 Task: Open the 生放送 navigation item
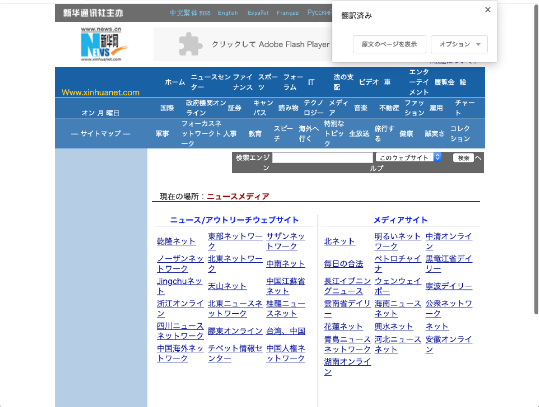tap(359, 133)
